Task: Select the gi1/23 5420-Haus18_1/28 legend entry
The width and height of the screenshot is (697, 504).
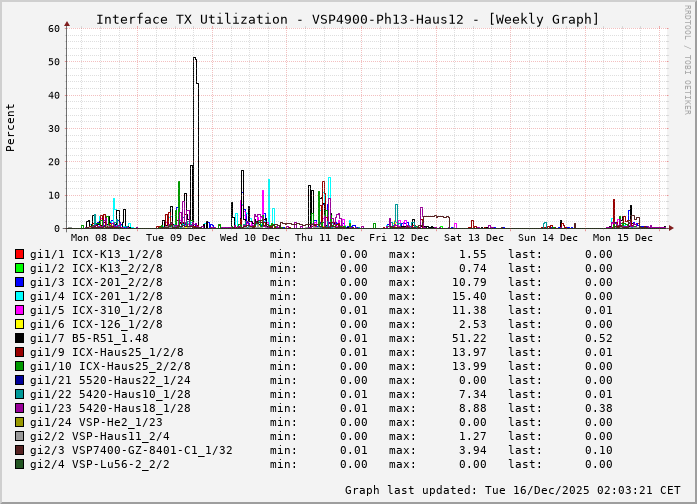Action: point(110,408)
